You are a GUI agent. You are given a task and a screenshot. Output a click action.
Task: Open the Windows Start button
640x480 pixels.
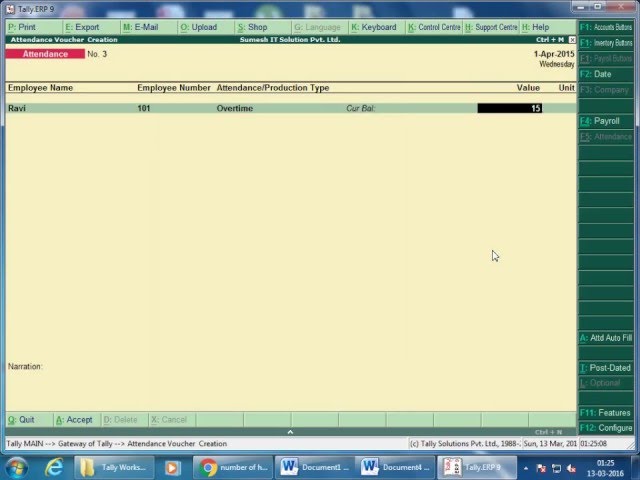16,468
